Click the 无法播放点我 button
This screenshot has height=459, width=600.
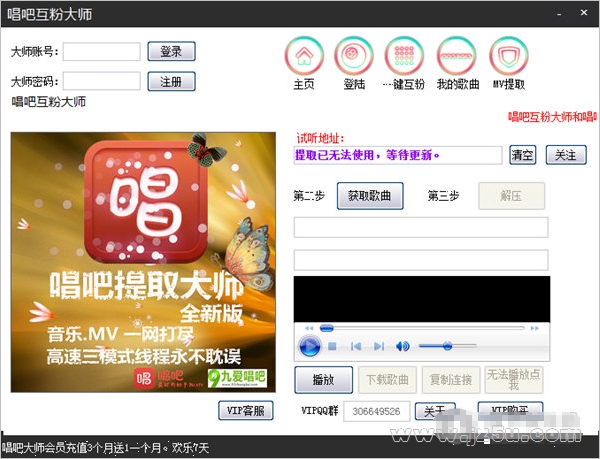coord(514,380)
